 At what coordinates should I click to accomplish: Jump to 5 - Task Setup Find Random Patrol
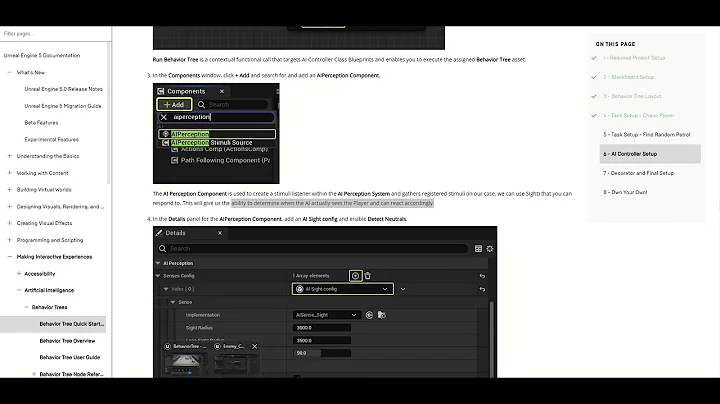pos(647,135)
